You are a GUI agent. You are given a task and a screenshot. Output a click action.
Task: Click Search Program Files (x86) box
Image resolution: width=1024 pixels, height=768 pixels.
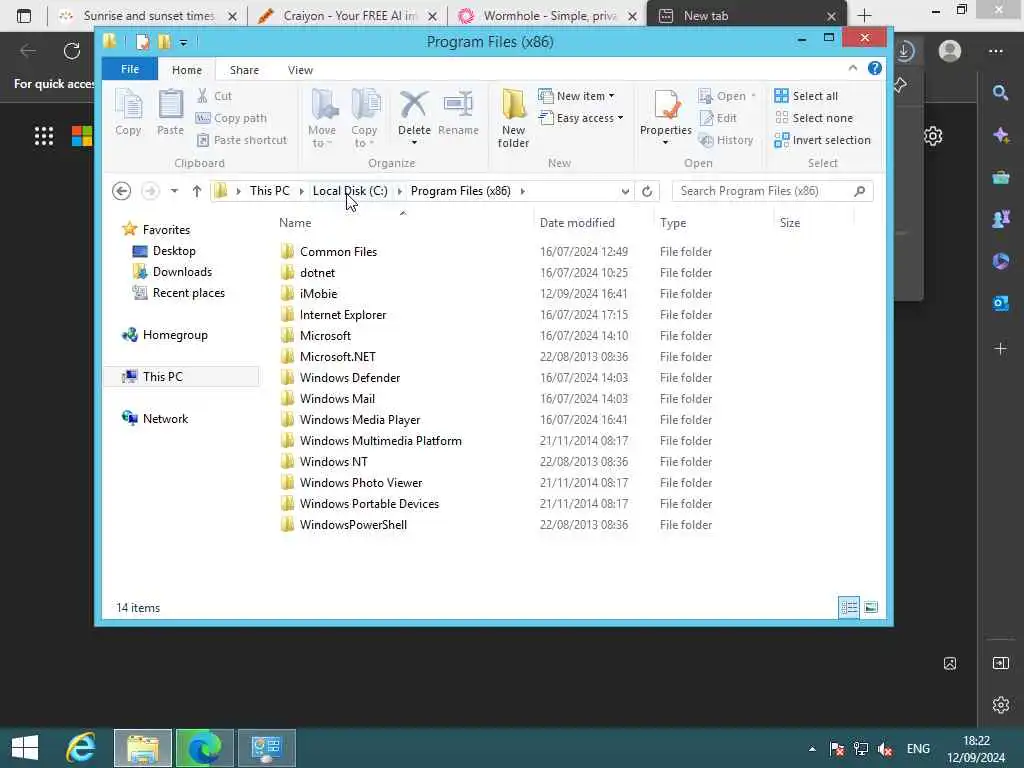[773, 191]
